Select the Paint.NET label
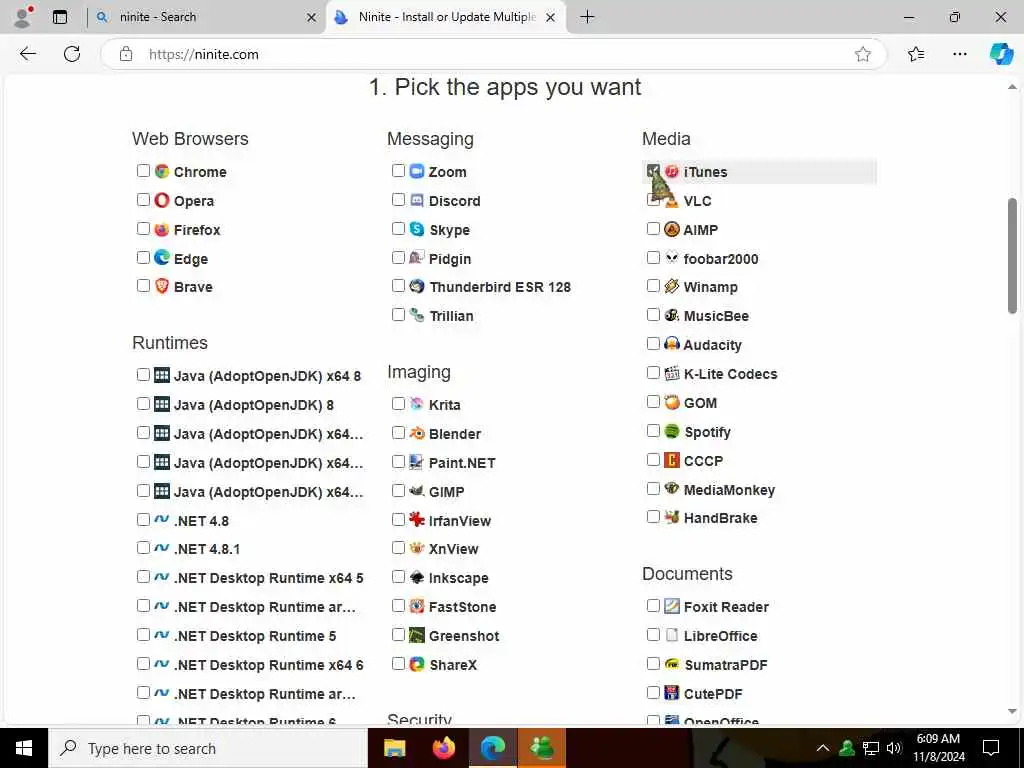Viewport: 1024px width, 768px height. [x=462, y=463]
